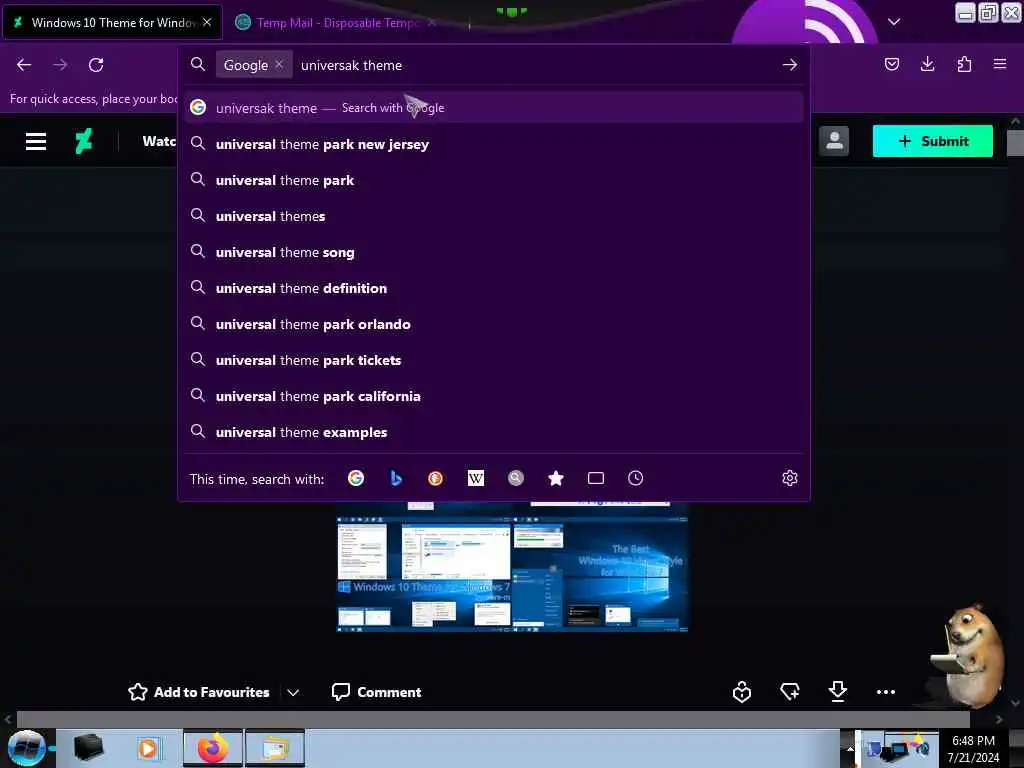Open the Windows Start orb
The image size is (1024, 768).
pyautogui.click(x=26, y=748)
